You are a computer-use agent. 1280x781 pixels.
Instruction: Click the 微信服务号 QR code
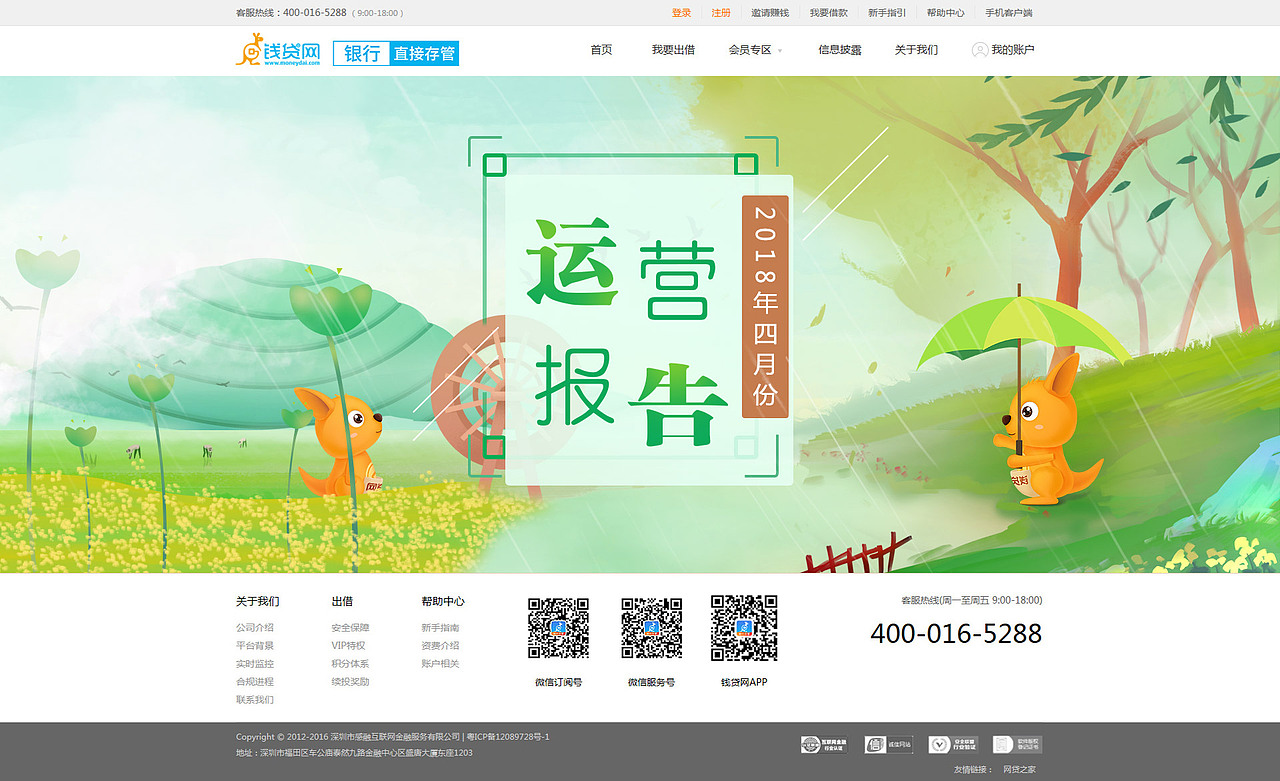[x=651, y=628]
